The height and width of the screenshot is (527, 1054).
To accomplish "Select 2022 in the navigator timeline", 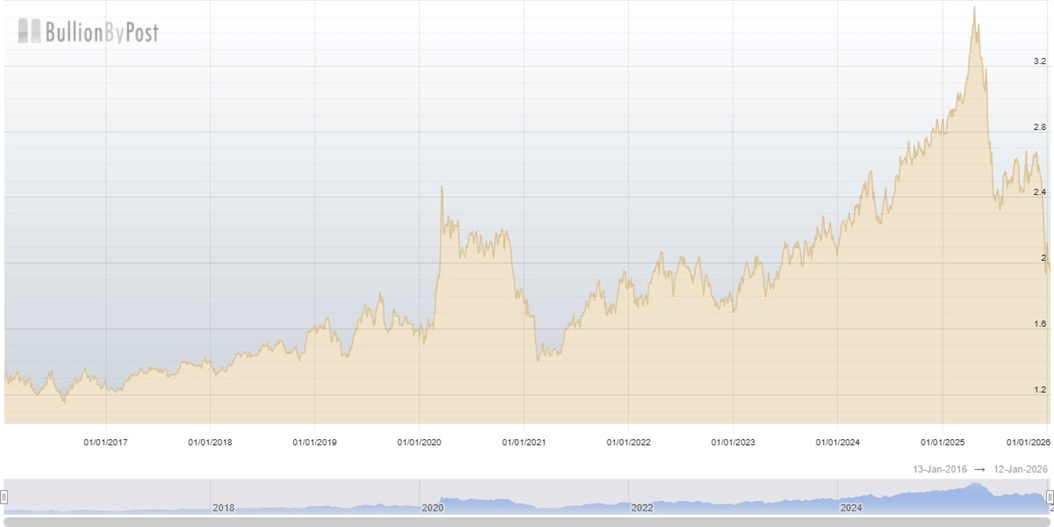I will point(642,507).
